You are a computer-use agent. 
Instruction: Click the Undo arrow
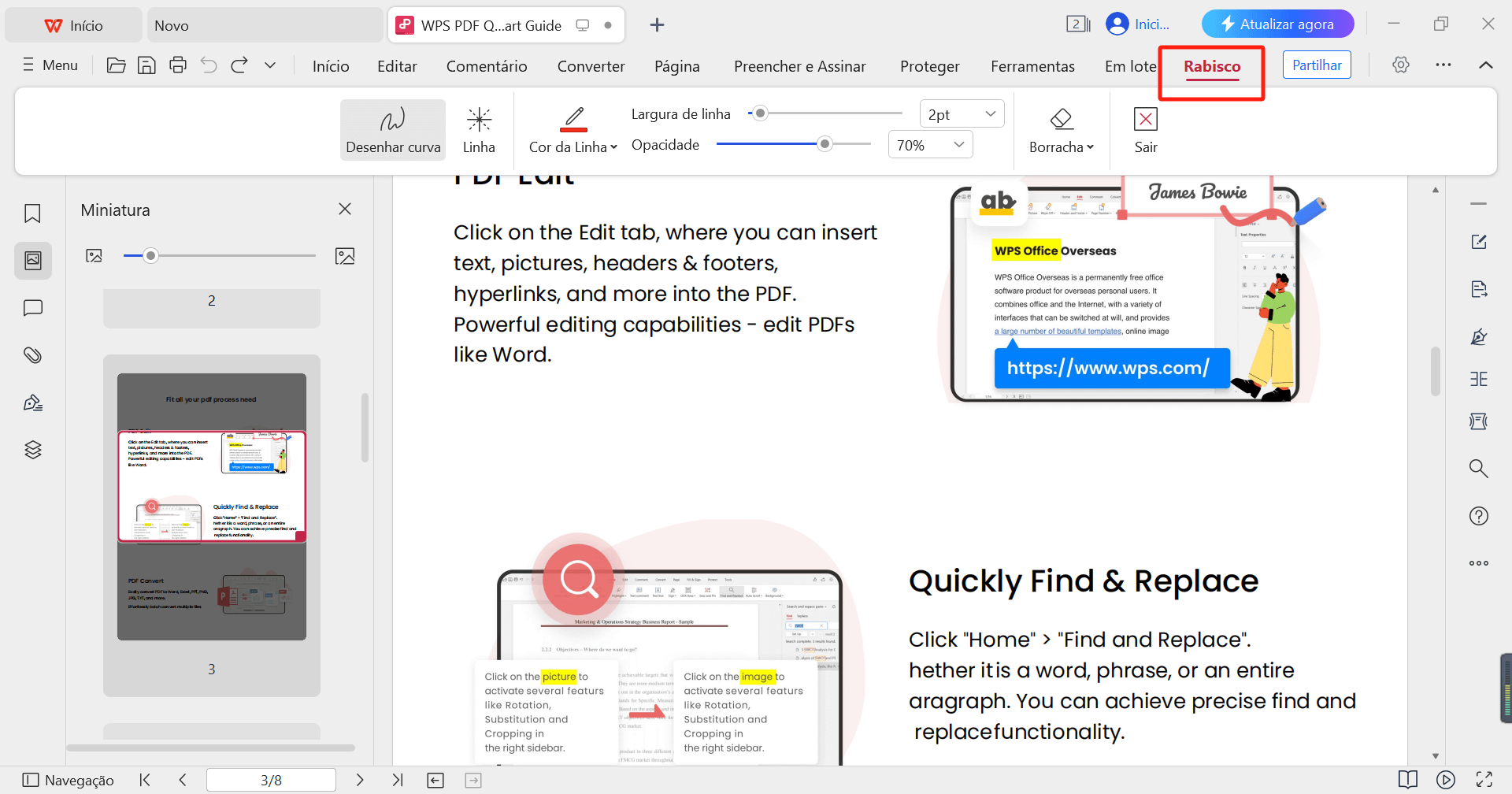click(208, 65)
